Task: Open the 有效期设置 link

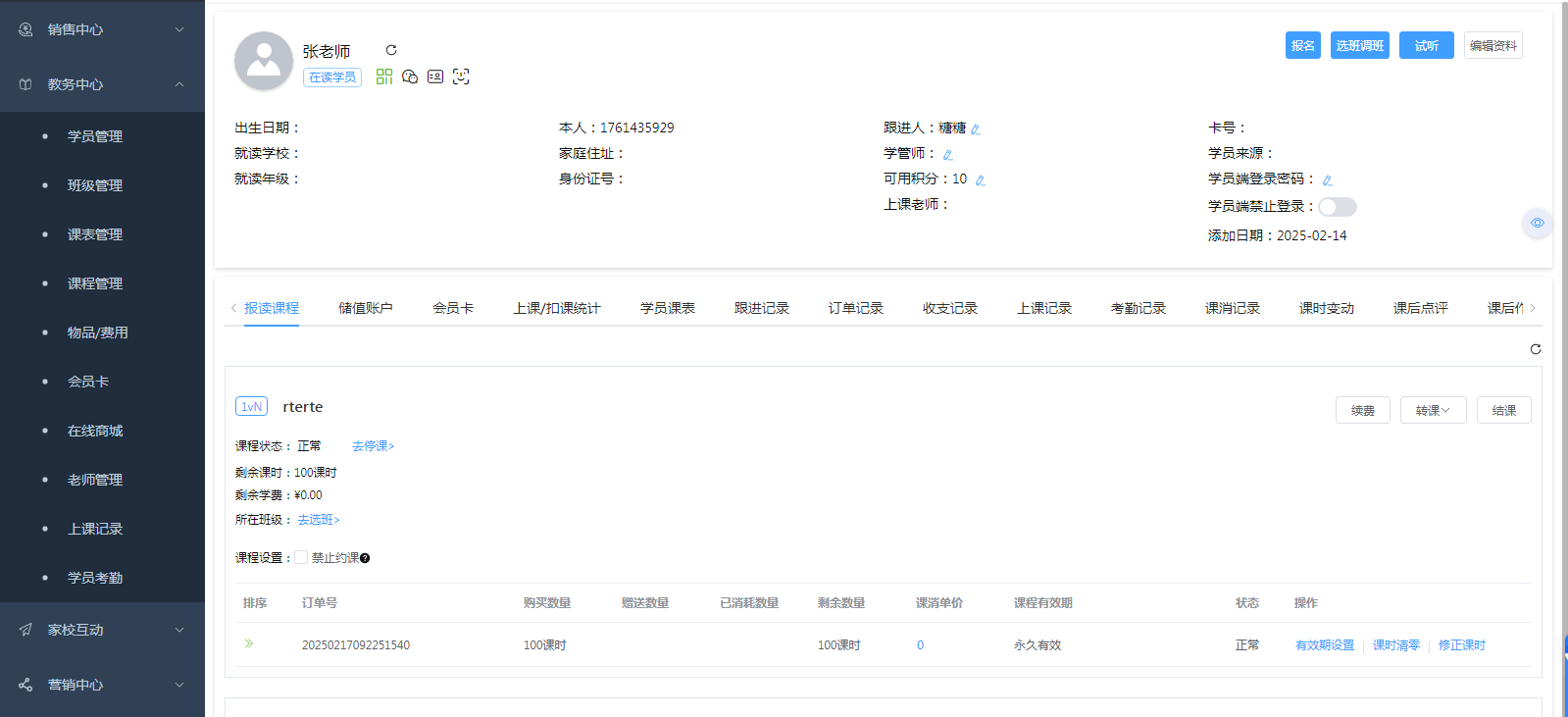Action: click(1325, 645)
